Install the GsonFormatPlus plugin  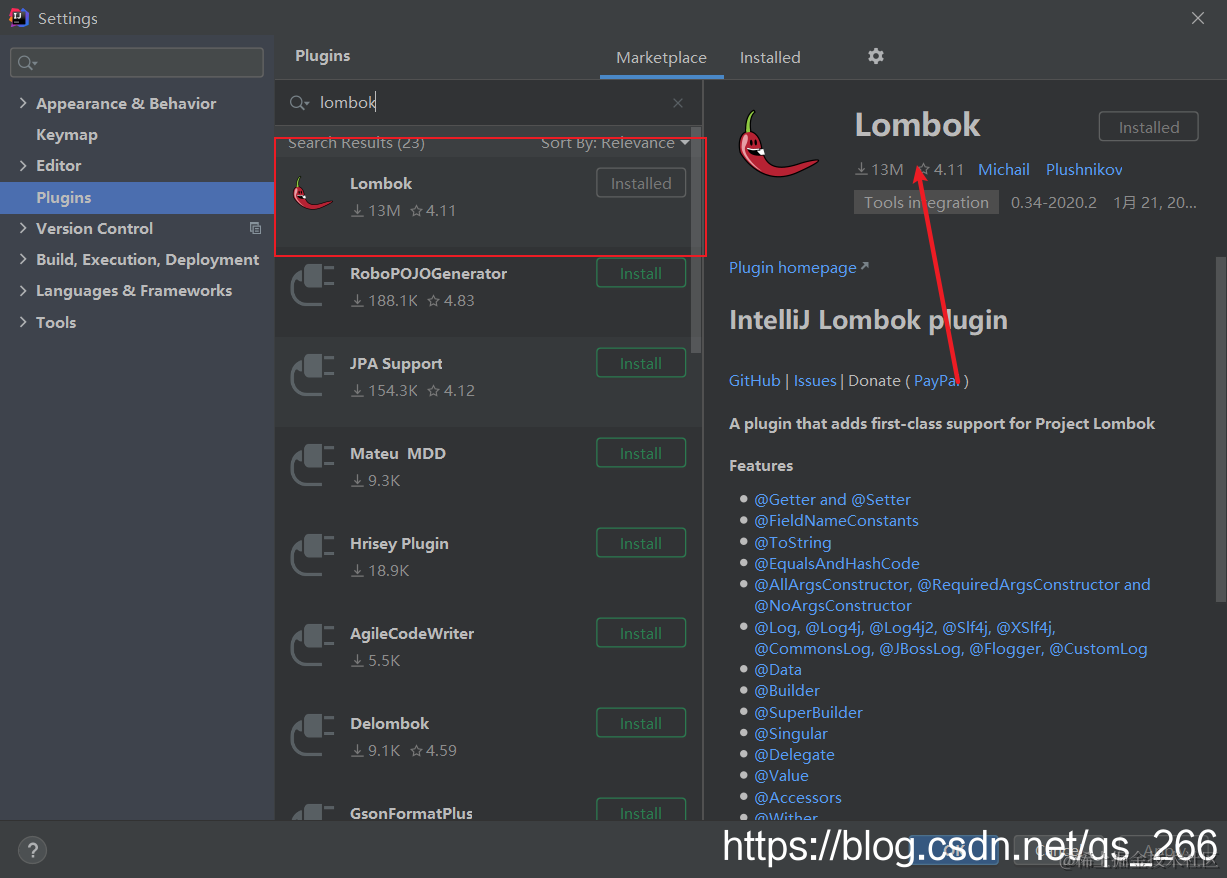[641, 810]
